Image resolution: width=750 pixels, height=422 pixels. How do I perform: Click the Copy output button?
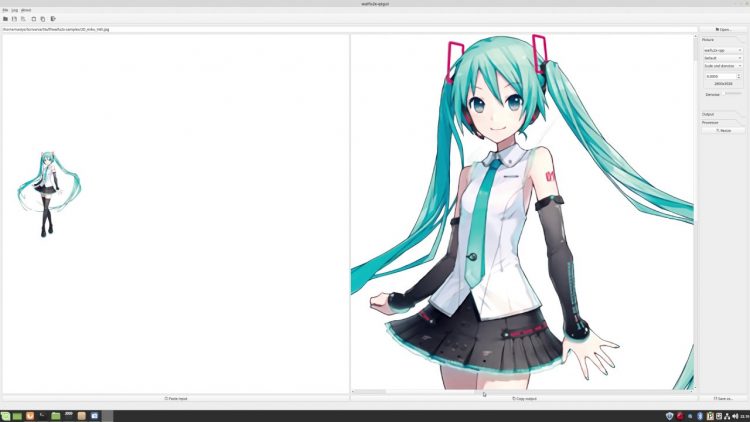click(x=524, y=398)
